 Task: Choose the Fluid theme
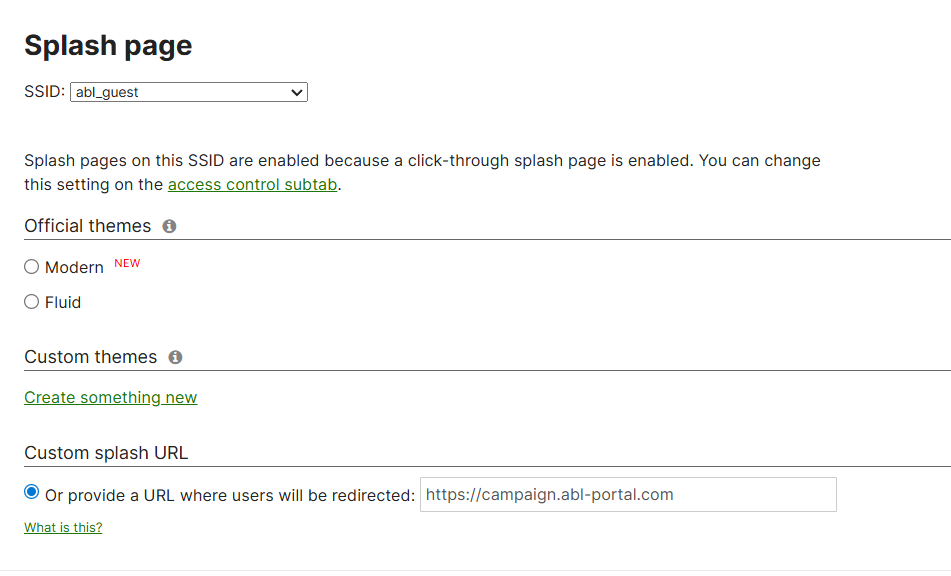31,302
